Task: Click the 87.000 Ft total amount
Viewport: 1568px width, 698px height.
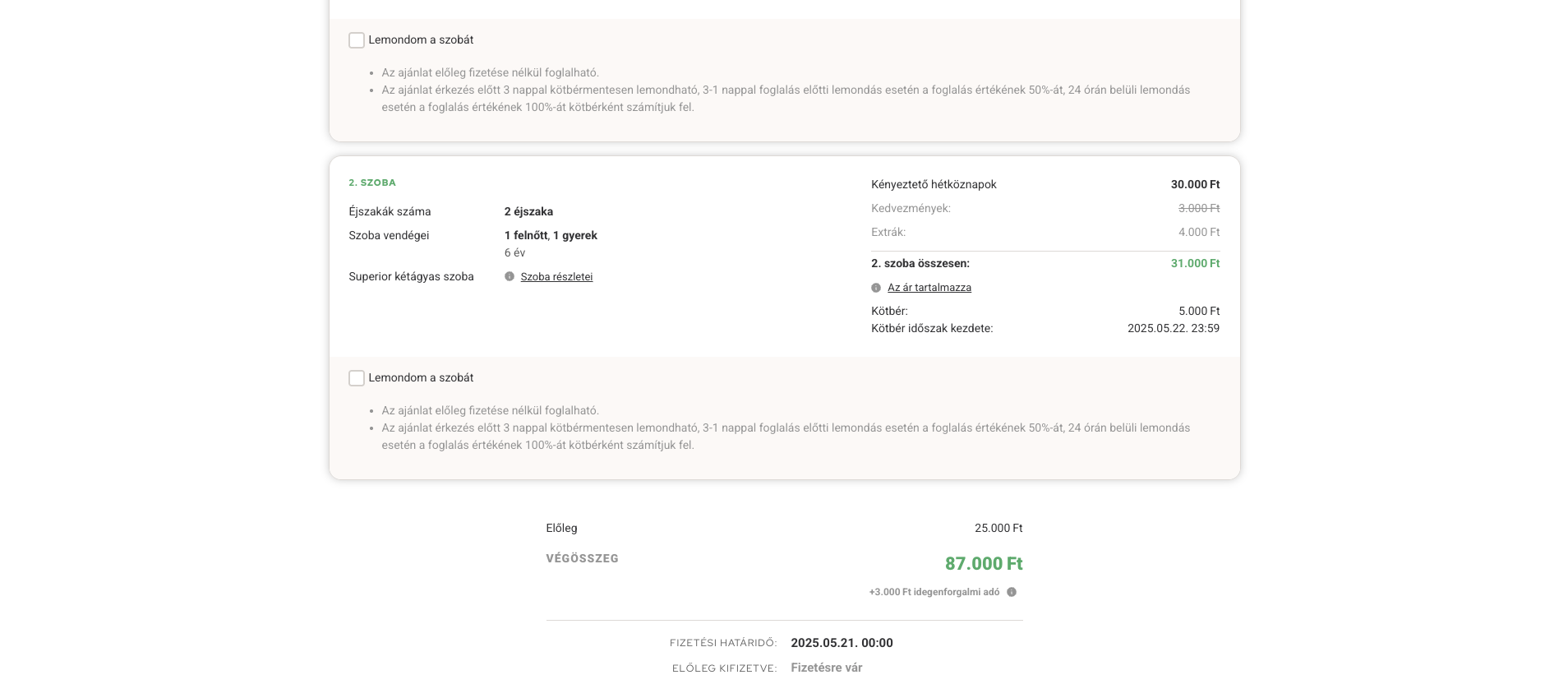Action: tap(983, 564)
